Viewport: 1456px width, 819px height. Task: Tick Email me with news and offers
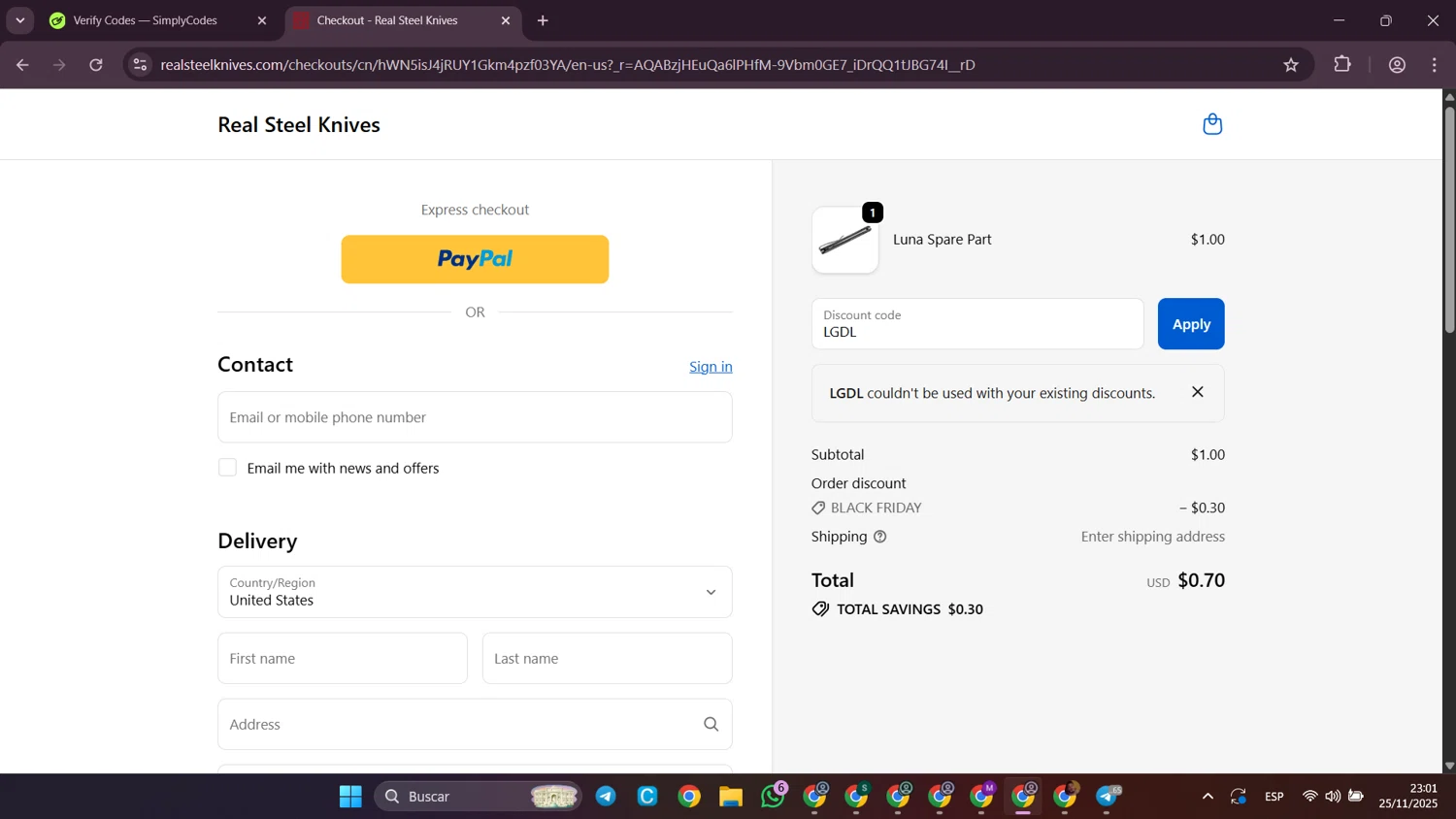coord(227,468)
